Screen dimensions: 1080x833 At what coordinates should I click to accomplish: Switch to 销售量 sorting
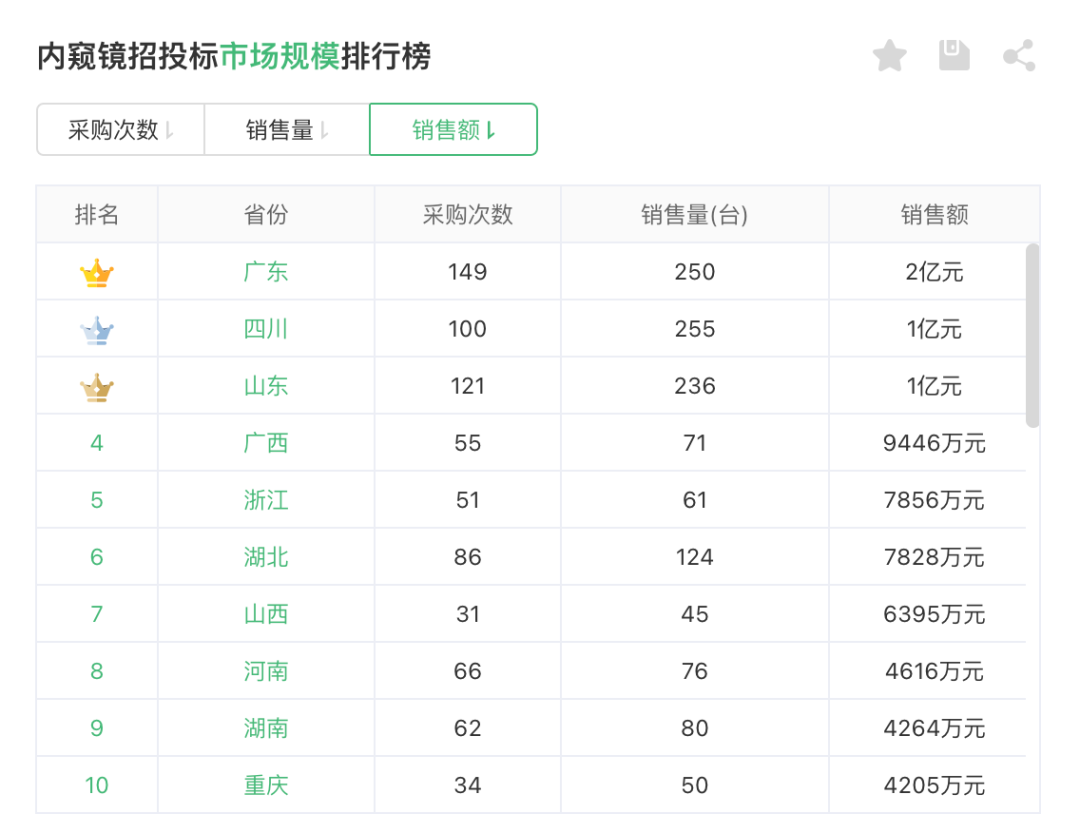(x=284, y=129)
